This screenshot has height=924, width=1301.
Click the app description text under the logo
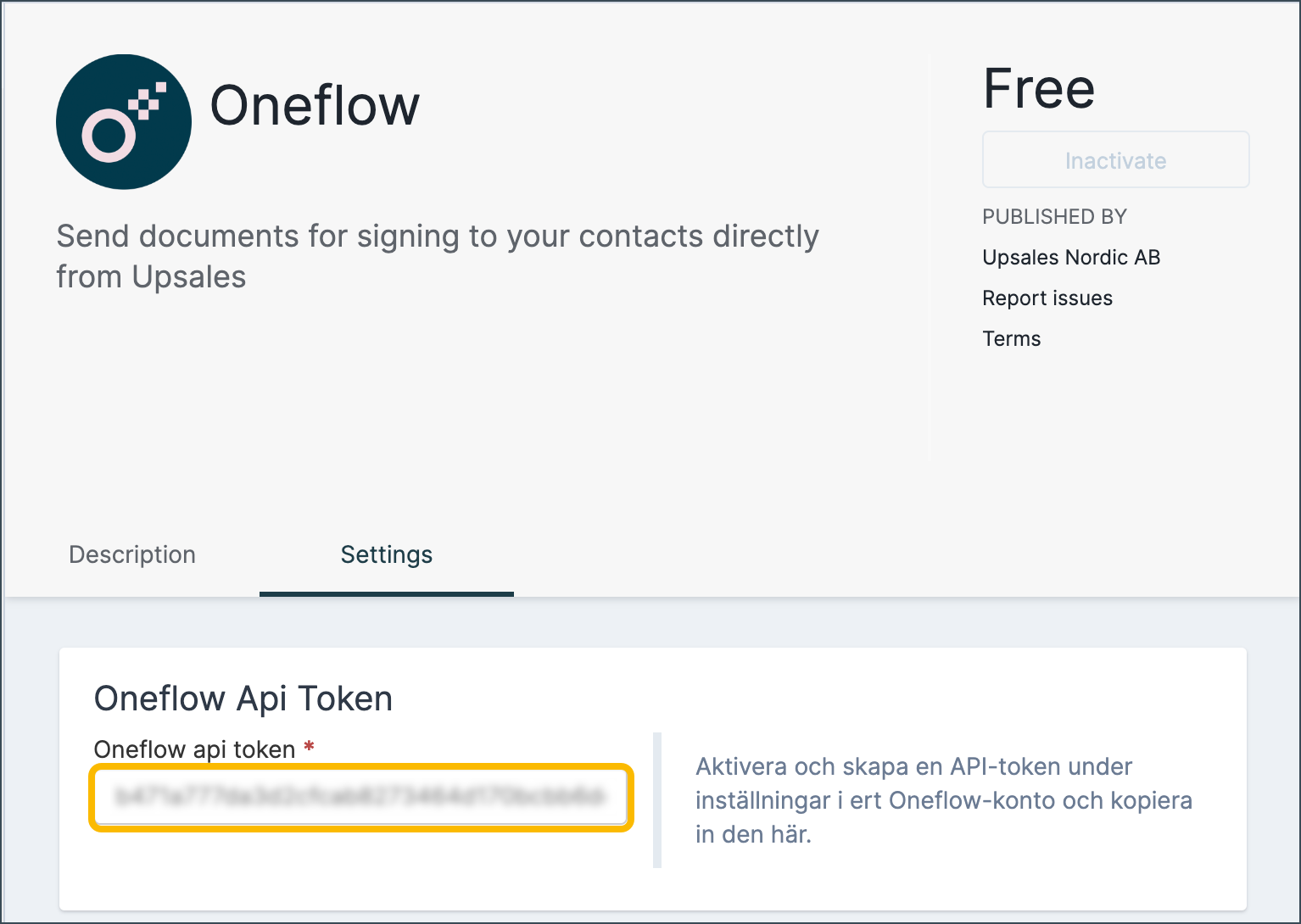(x=437, y=256)
